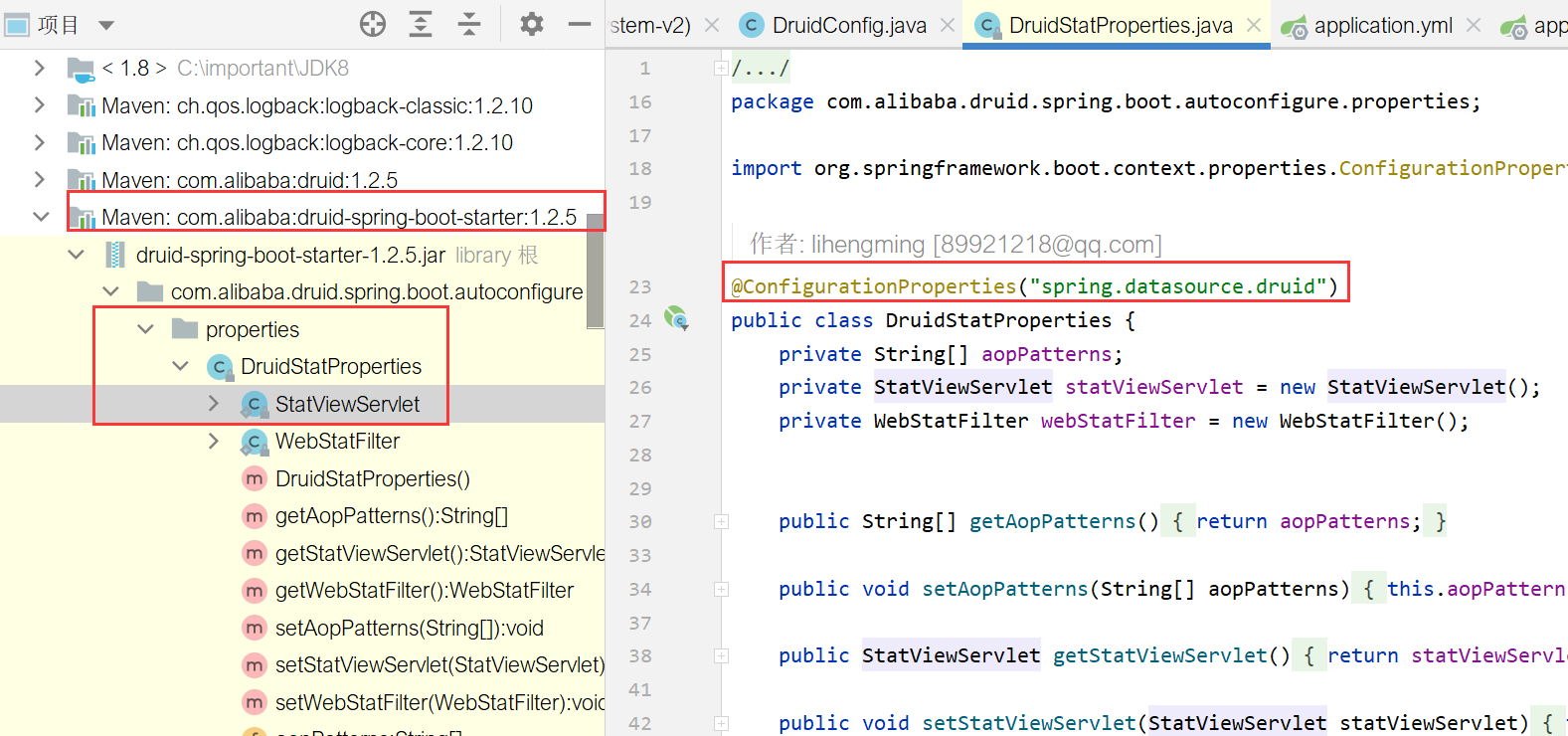Image resolution: width=1568 pixels, height=736 pixels.
Task: Select Maven com.alibaba:druid:1.2.5 row
Action: click(302, 180)
